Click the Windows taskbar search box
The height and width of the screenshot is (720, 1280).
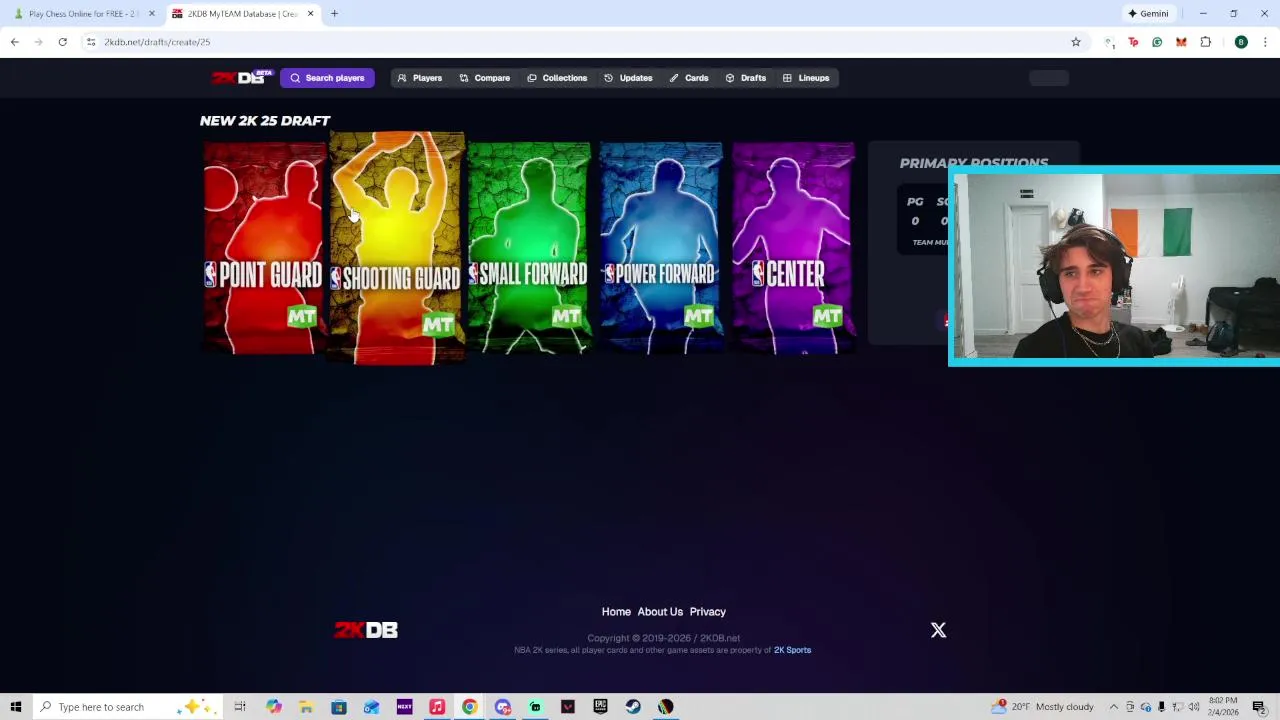click(128, 707)
